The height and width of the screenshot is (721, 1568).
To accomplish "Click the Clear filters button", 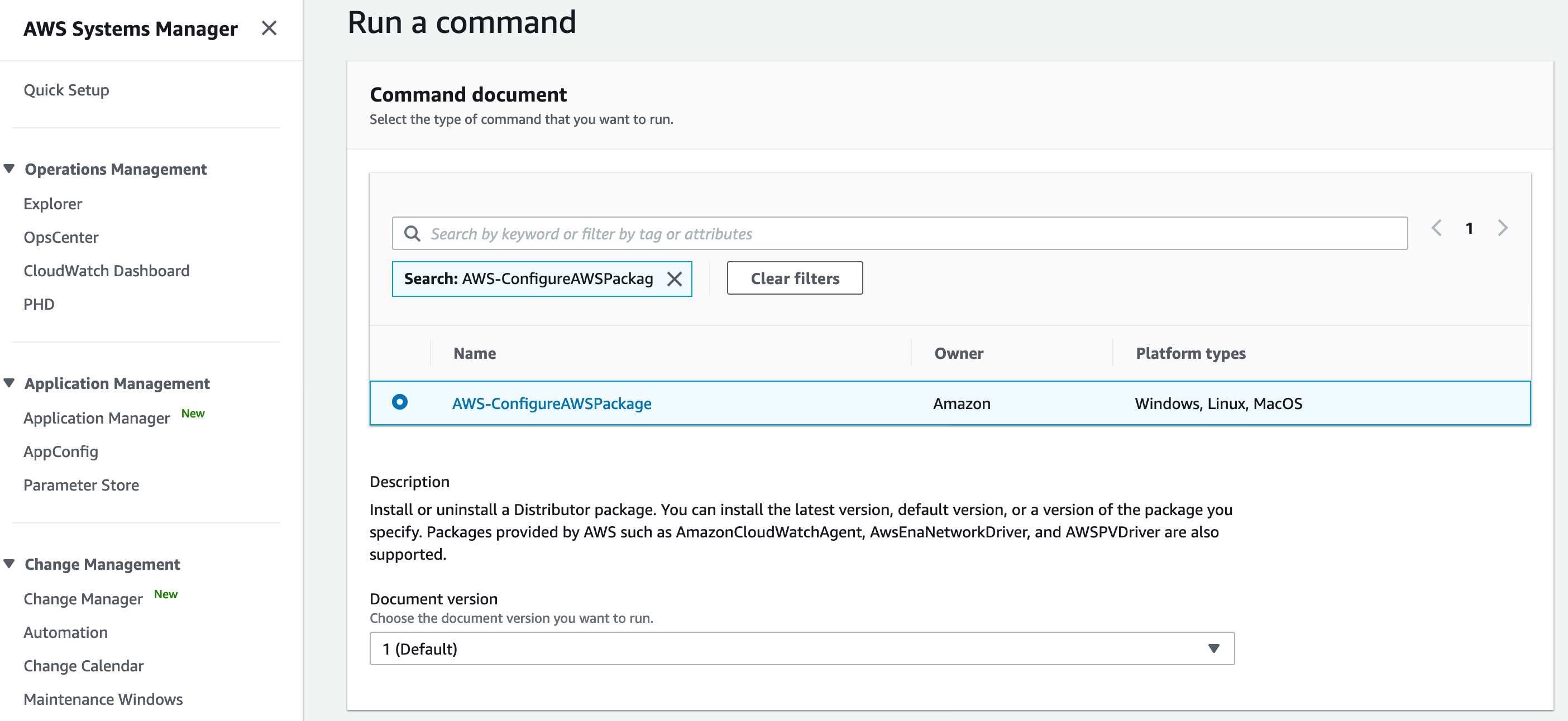I will [x=795, y=278].
